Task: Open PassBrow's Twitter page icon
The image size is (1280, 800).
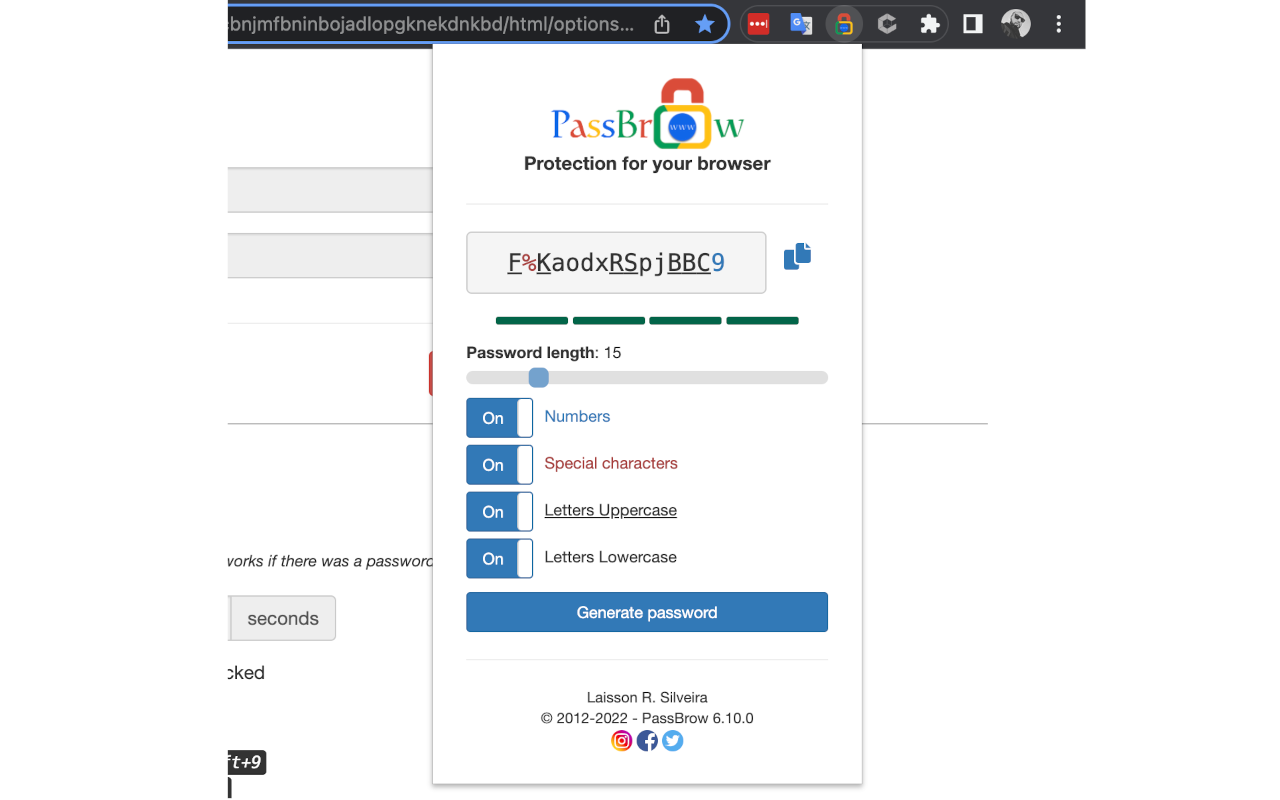Action: (672, 741)
